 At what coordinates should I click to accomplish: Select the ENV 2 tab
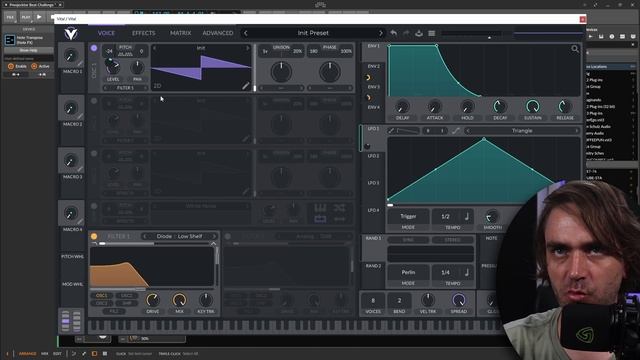coord(373,66)
